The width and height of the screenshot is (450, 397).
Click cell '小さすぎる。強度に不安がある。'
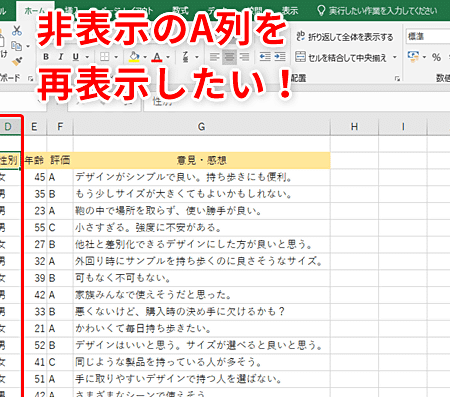point(202,228)
